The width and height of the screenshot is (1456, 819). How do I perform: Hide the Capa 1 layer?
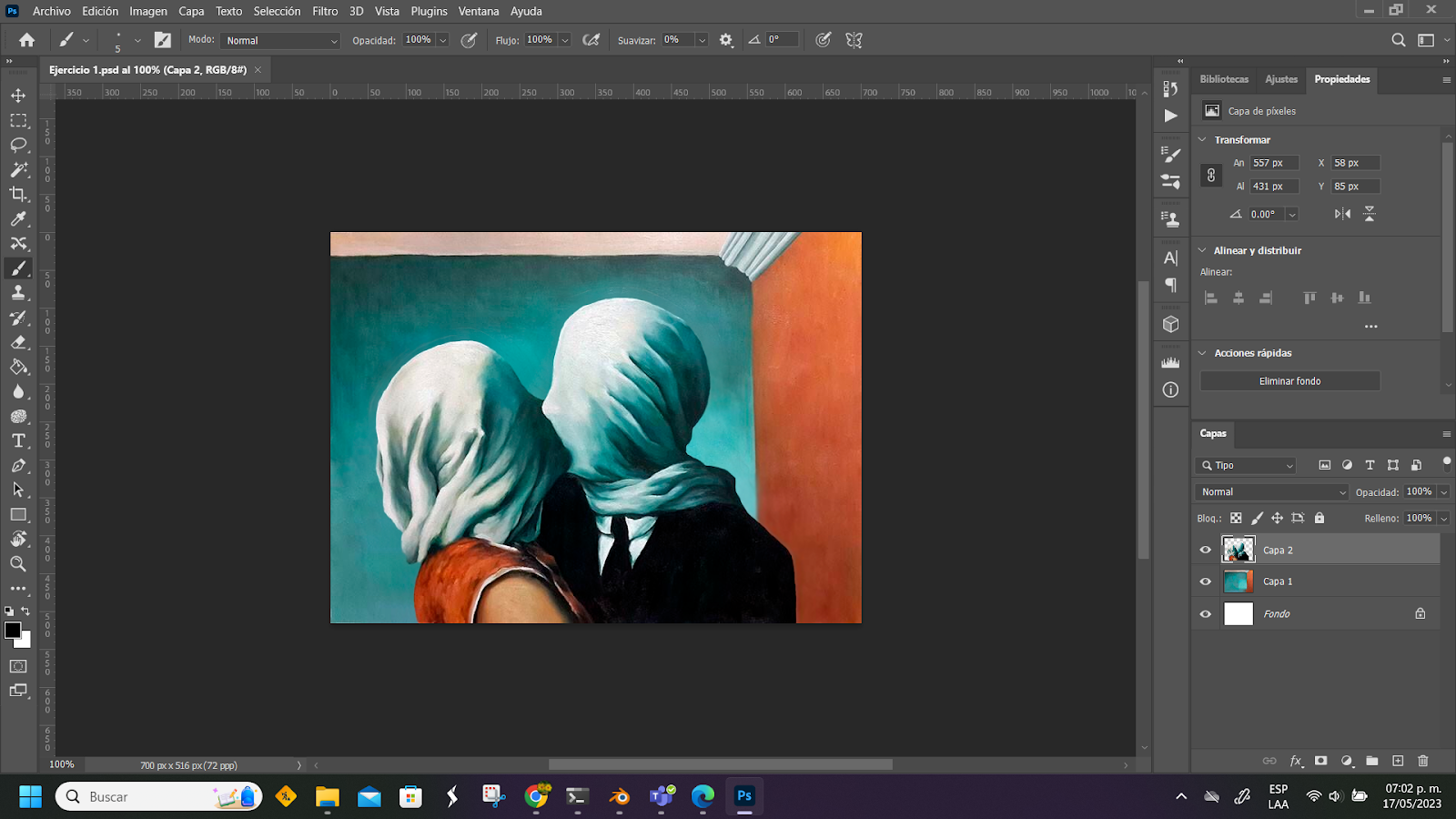pos(1206,581)
